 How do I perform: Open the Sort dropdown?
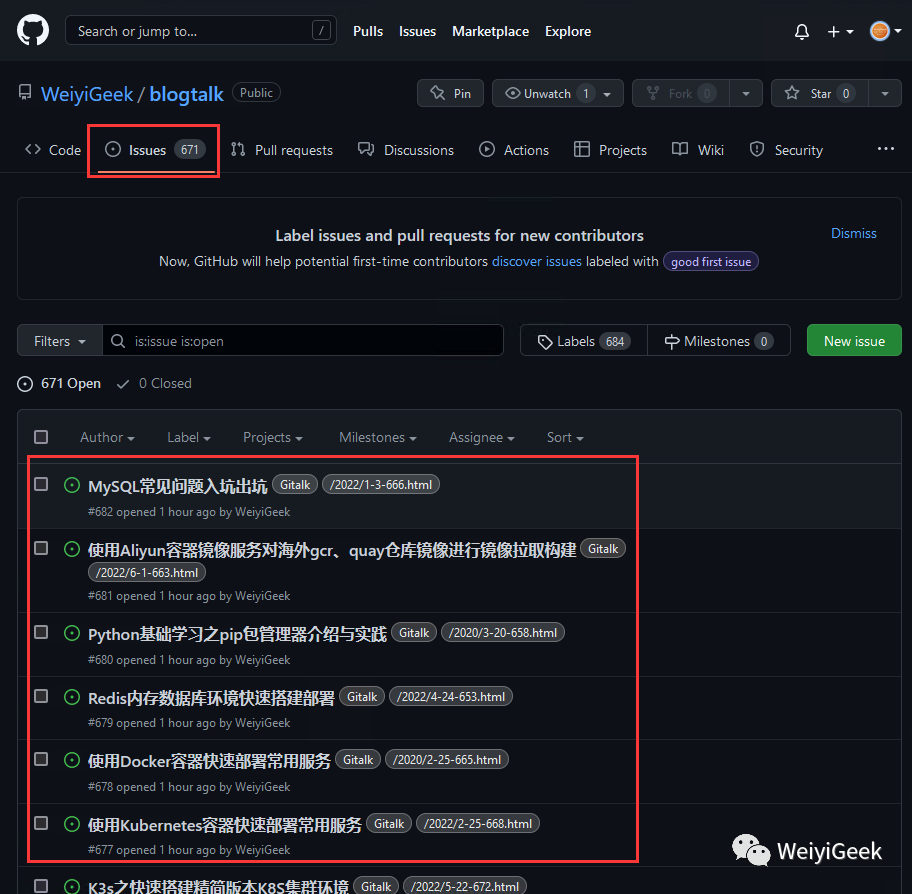pyautogui.click(x=565, y=437)
